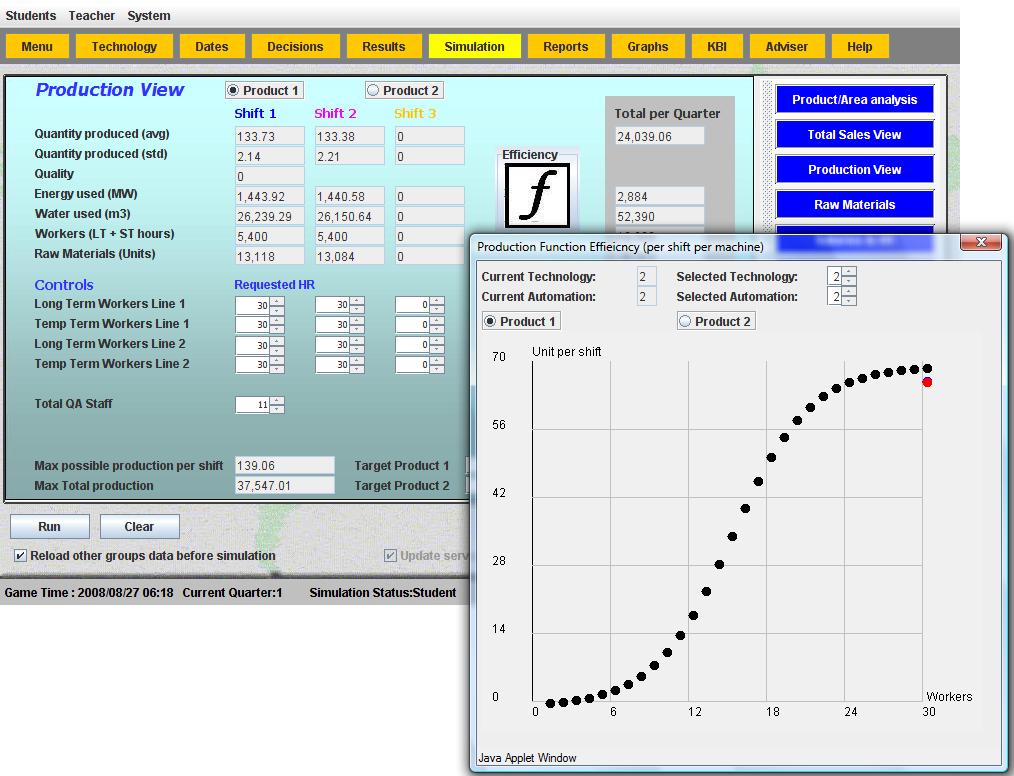Open Total Sales View panel
The height and width of the screenshot is (776, 1014).
click(854, 135)
